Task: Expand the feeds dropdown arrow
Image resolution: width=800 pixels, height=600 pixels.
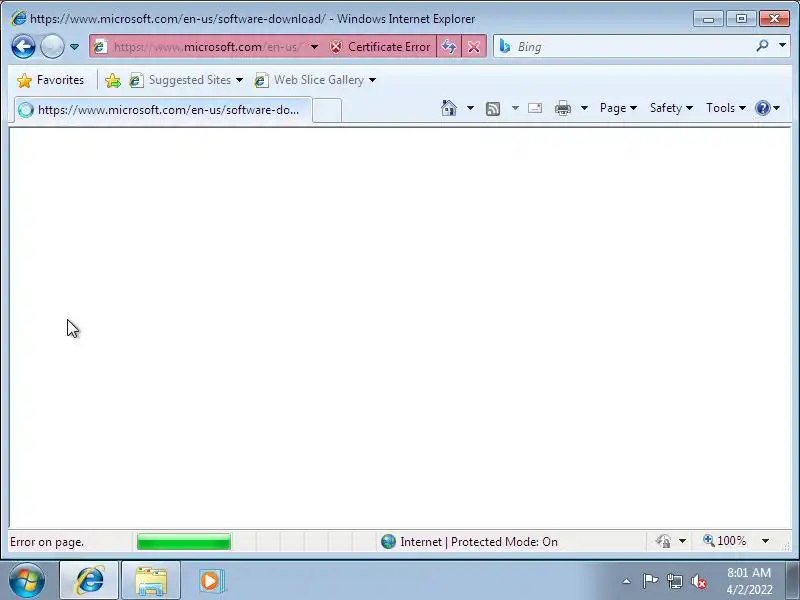Action: [x=515, y=108]
